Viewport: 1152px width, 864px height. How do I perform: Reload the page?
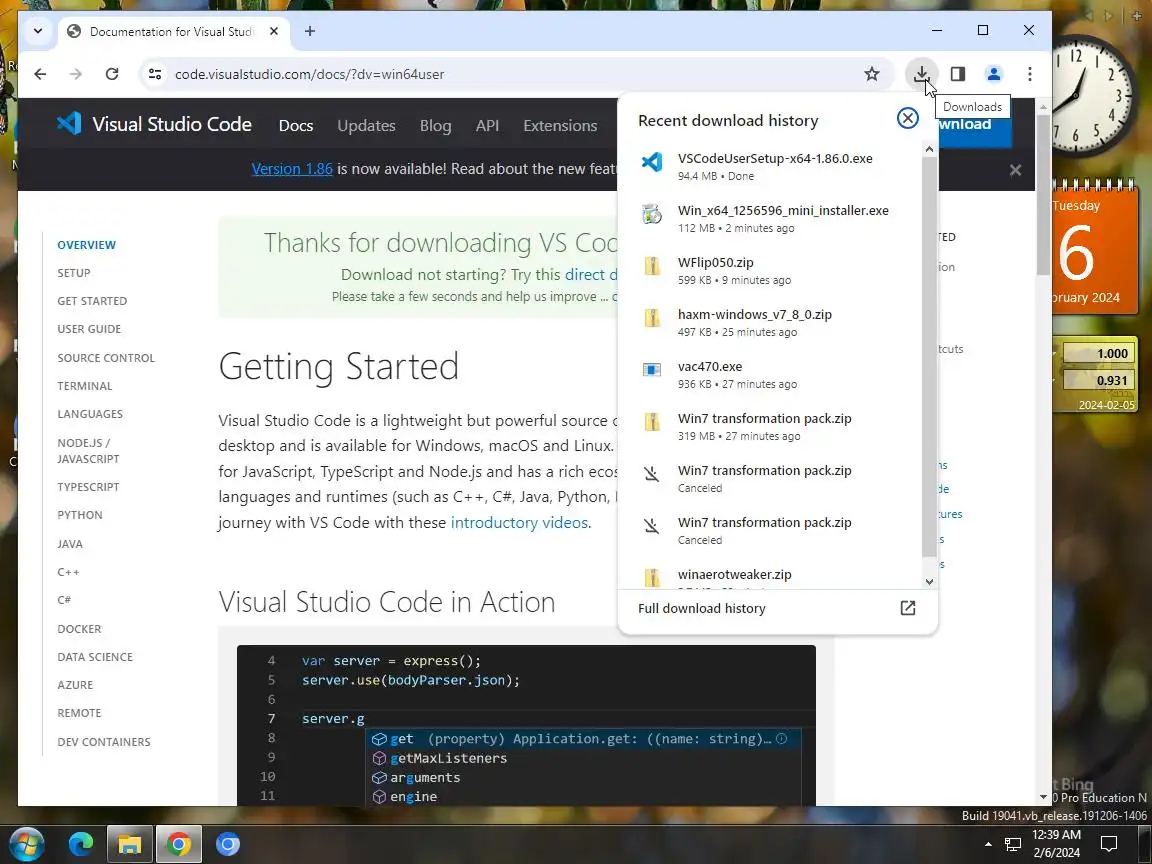tap(112, 74)
